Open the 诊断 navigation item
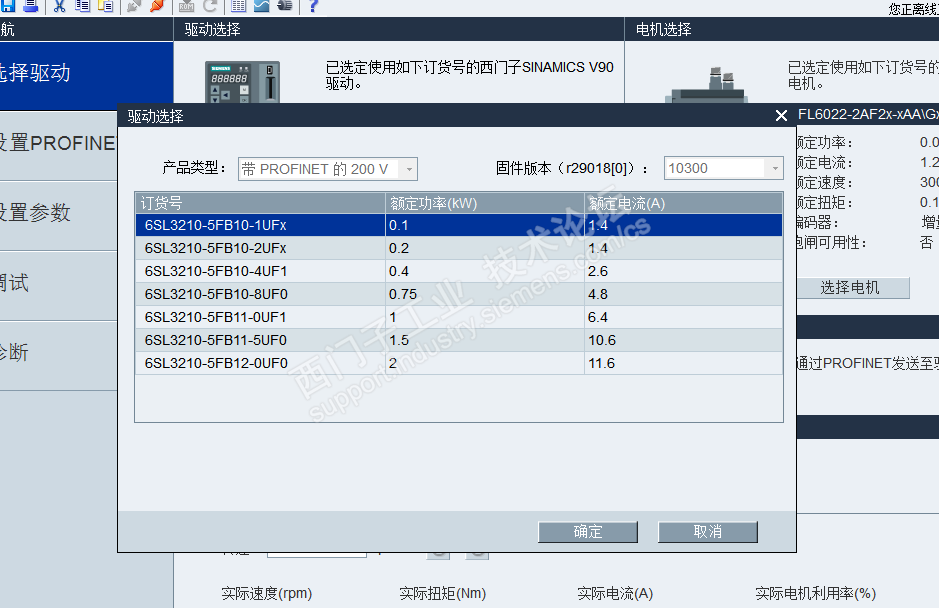Viewport: 939px width, 608px height. click(x=59, y=355)
